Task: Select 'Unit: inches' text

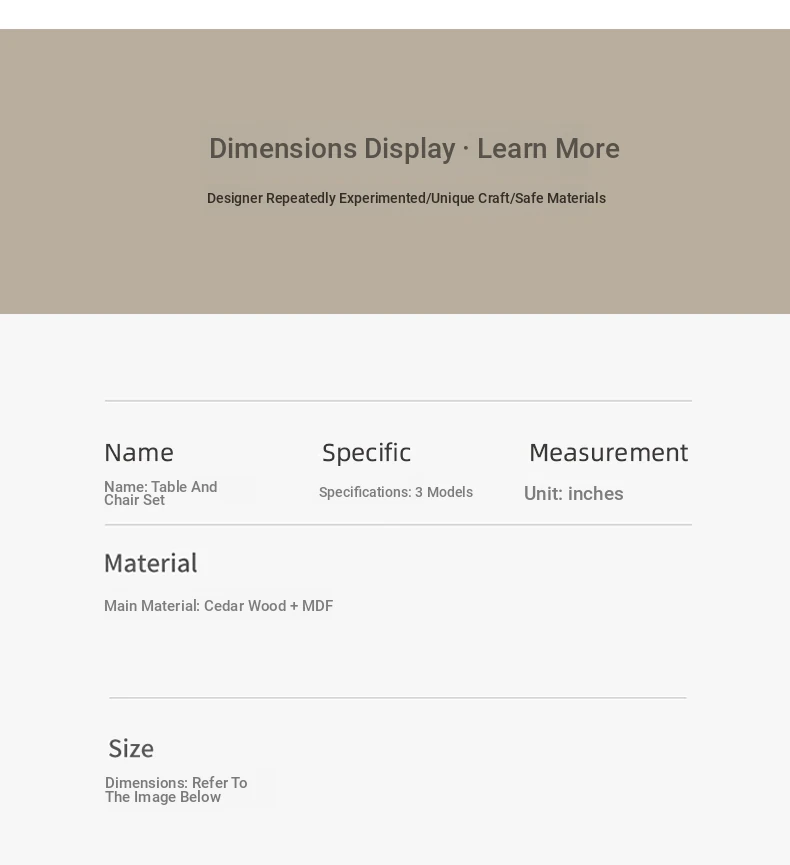Action: [574, 493]
